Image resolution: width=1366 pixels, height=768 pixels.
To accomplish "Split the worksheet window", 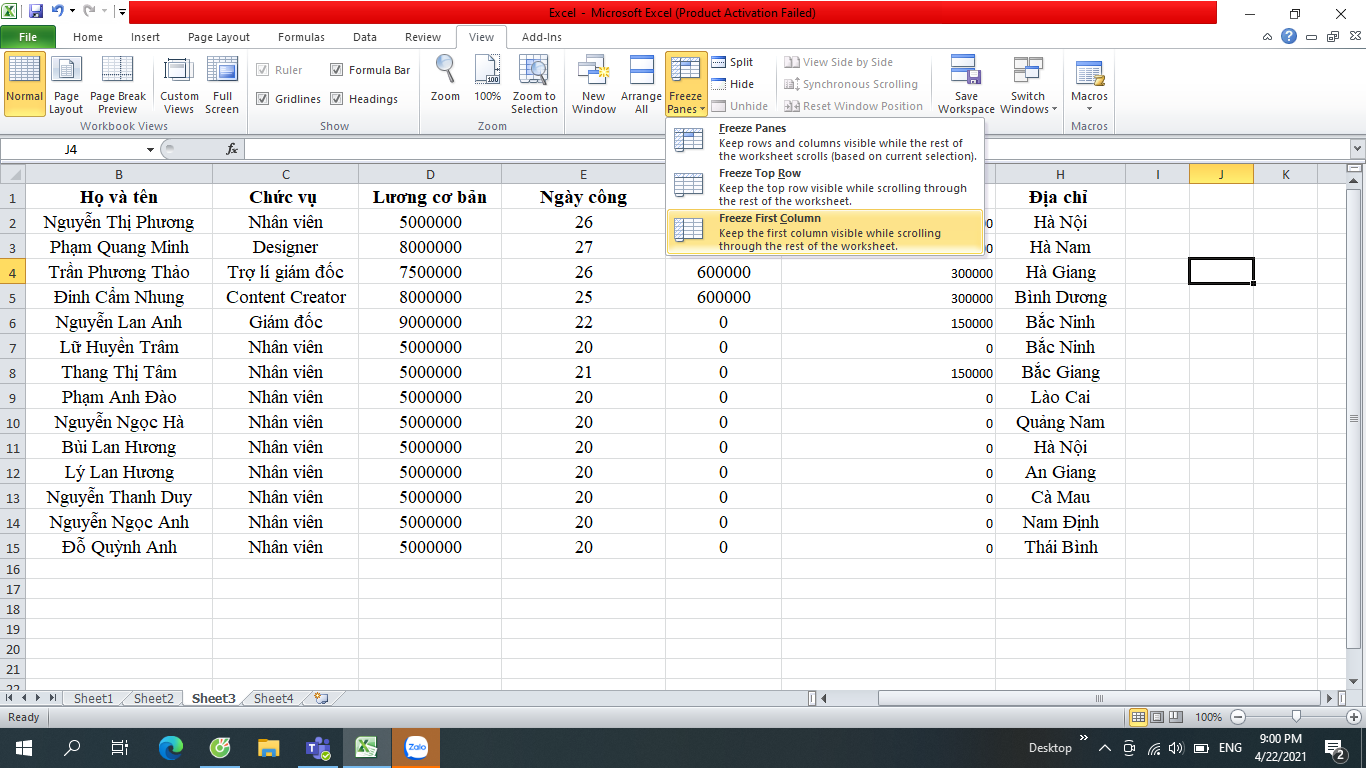I will tap(732, 62).
